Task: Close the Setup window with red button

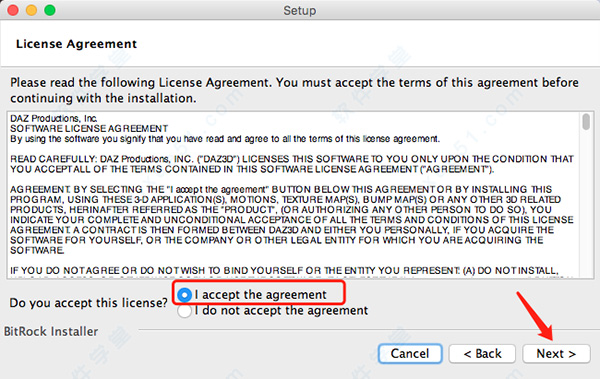Action: click(x=13, y=10)
